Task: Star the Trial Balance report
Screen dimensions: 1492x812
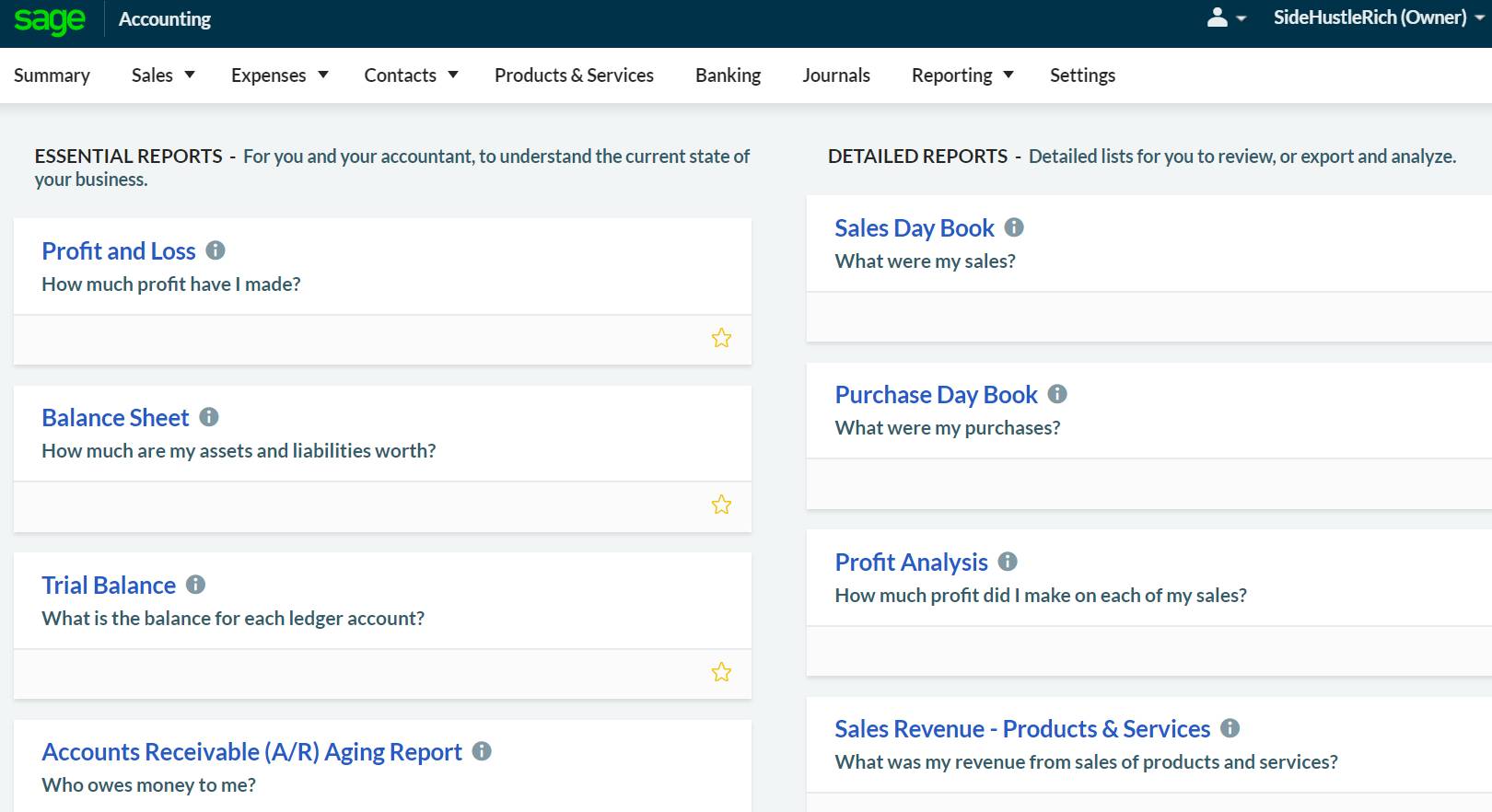Action: [x=721, y=672]
